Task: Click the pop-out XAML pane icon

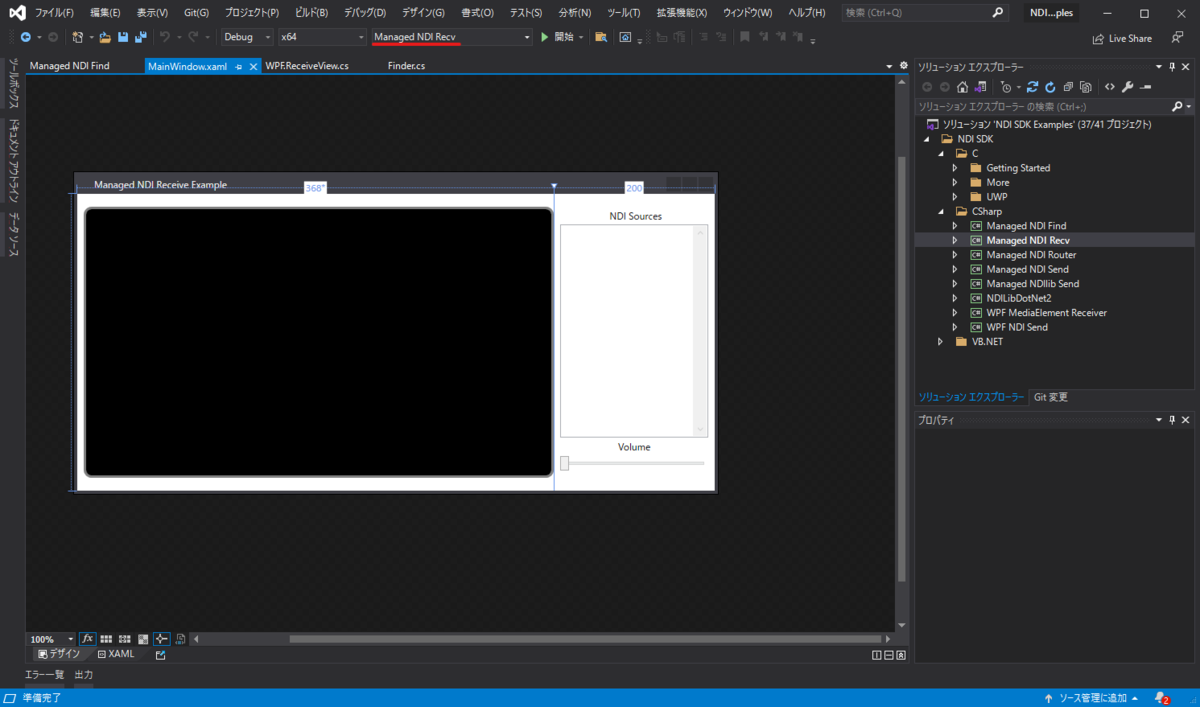Action: click(x=160, y=655)
